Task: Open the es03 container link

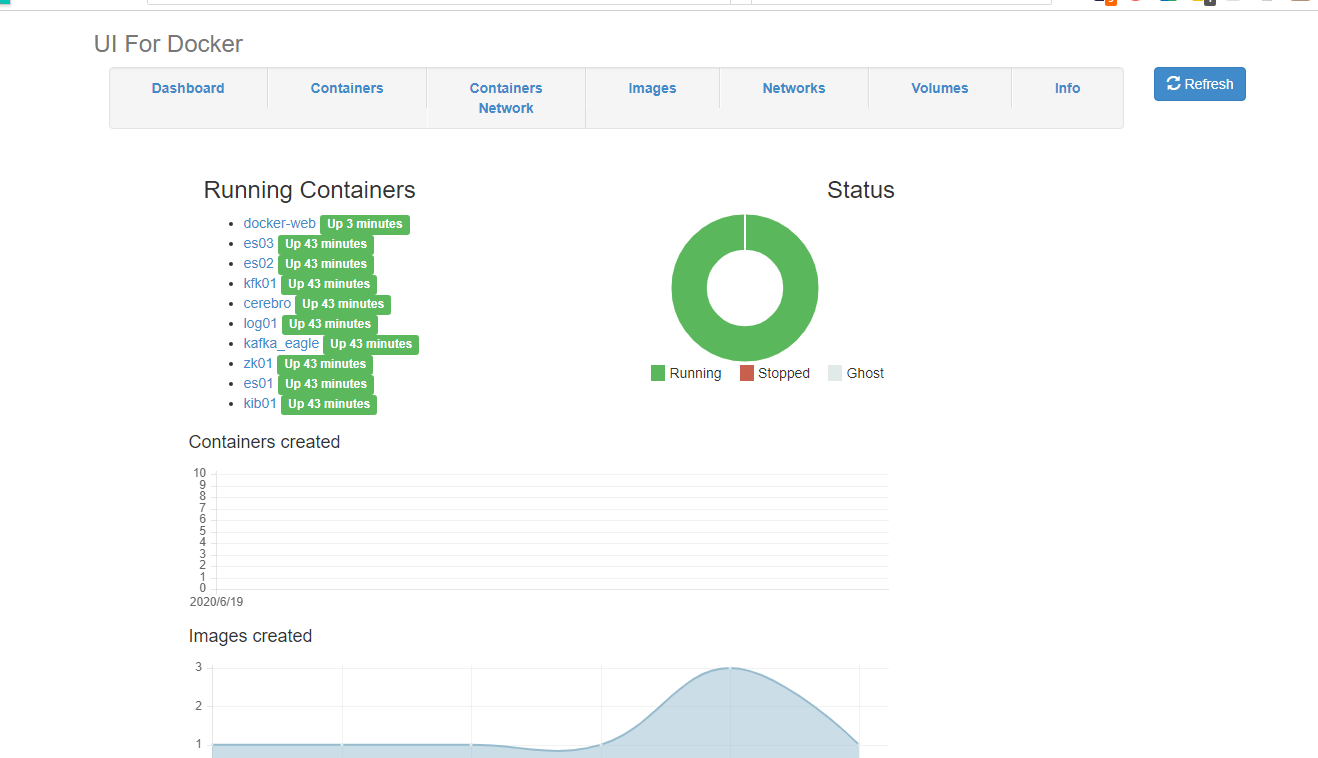Action: coord(258,243)
